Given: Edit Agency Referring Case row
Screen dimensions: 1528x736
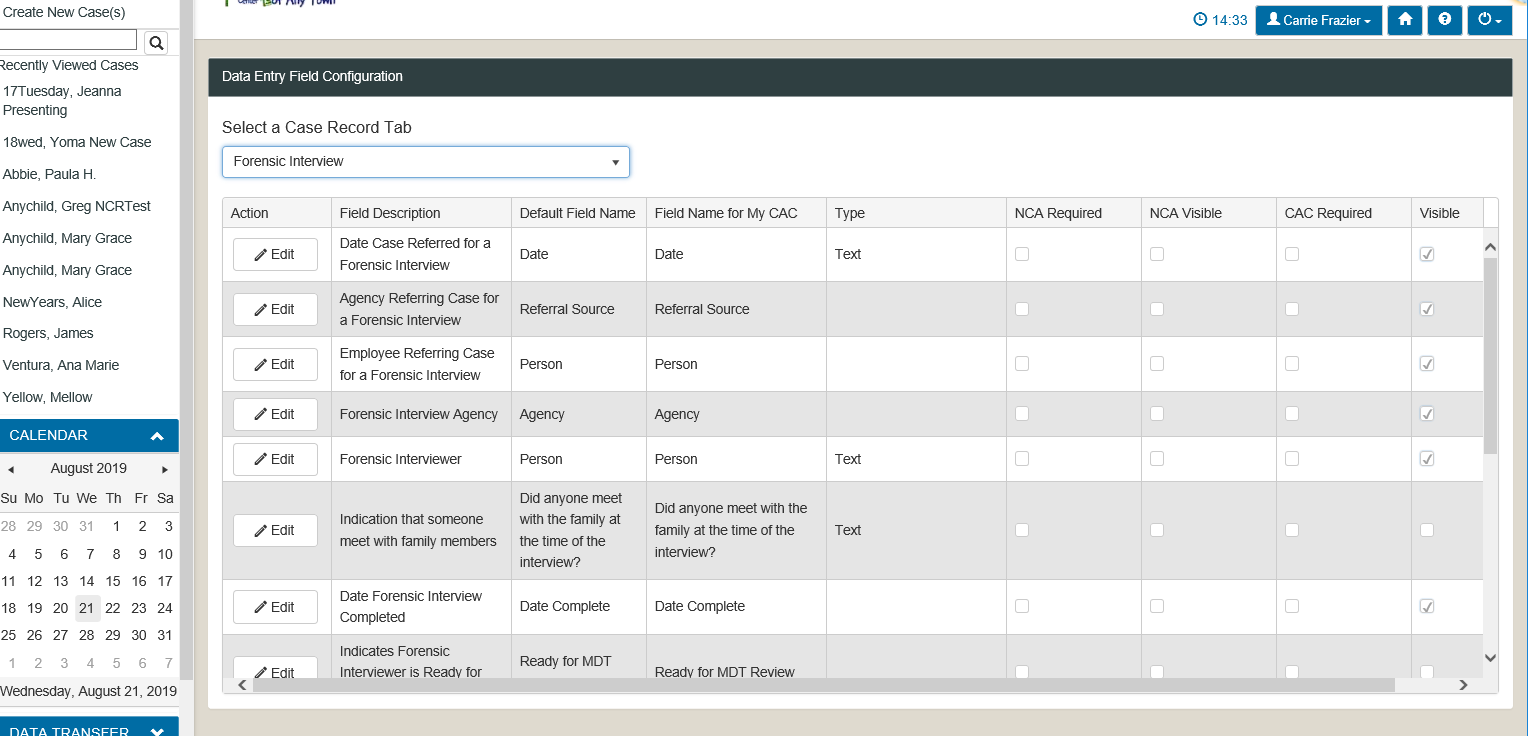Looking at the screenshot, I should pos(275,309).
